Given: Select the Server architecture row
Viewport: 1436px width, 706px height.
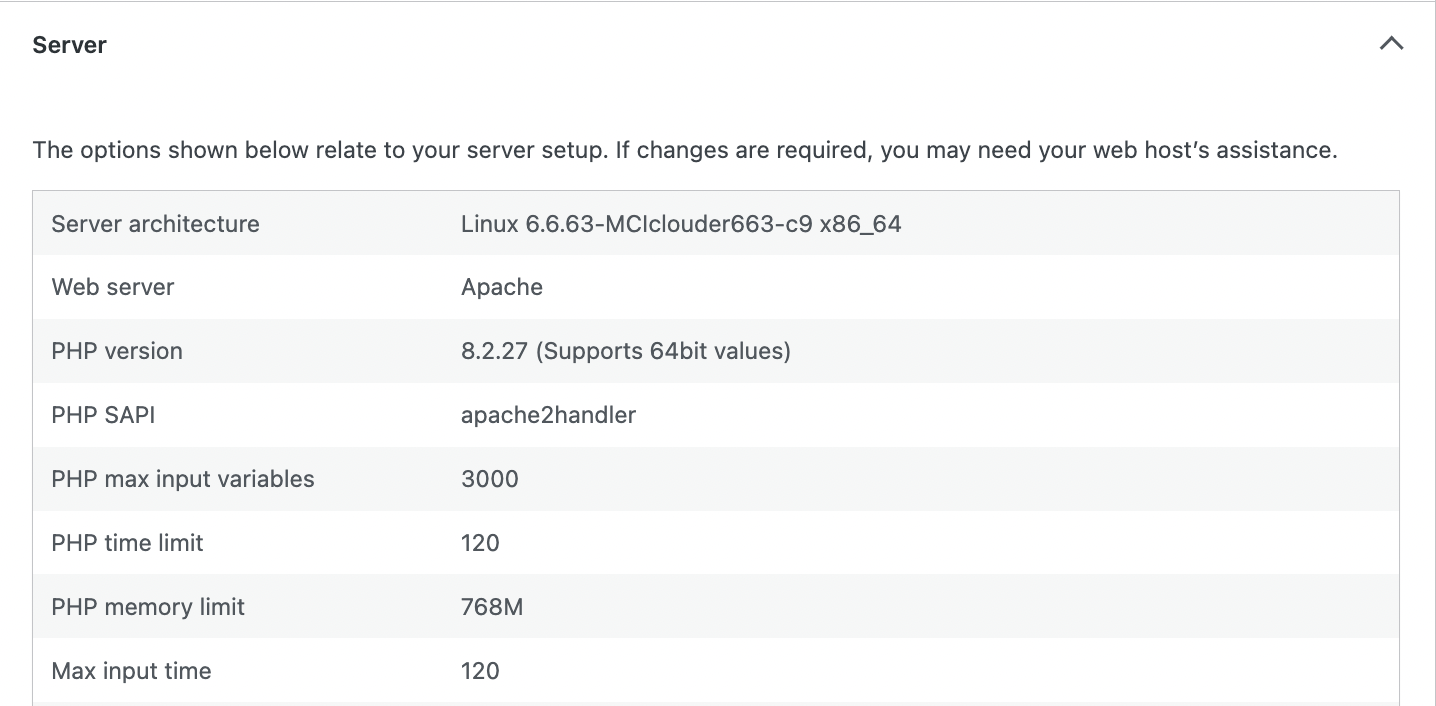Looking at the screenshot, I should pyautogui.click(x=155, y=223).
